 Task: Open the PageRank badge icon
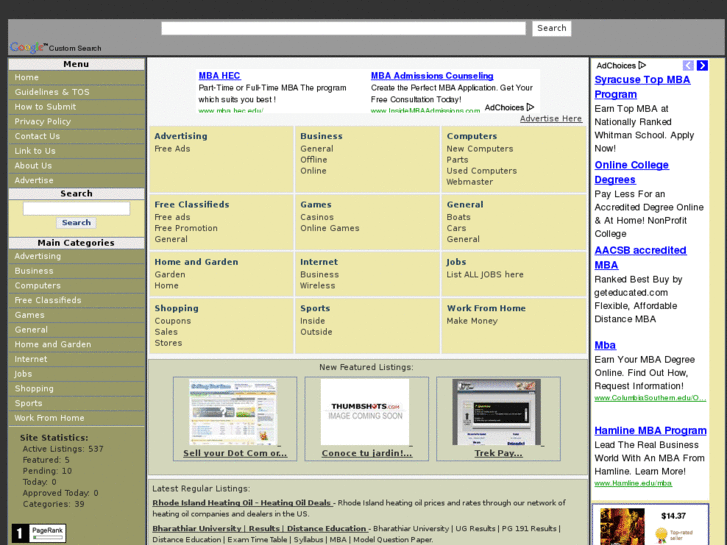coord(39,533)
